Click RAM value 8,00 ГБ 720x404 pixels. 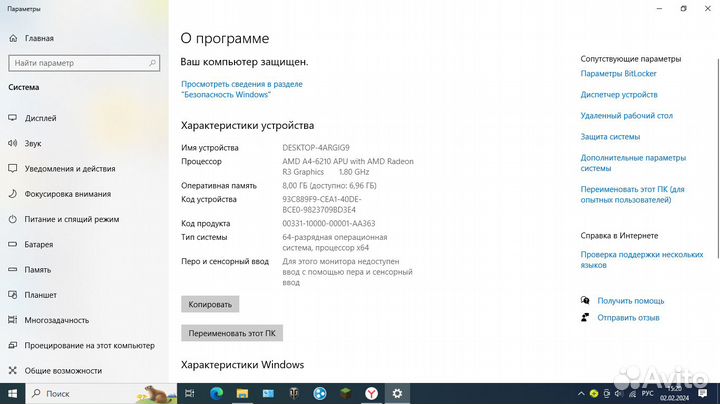pos(329,186)
